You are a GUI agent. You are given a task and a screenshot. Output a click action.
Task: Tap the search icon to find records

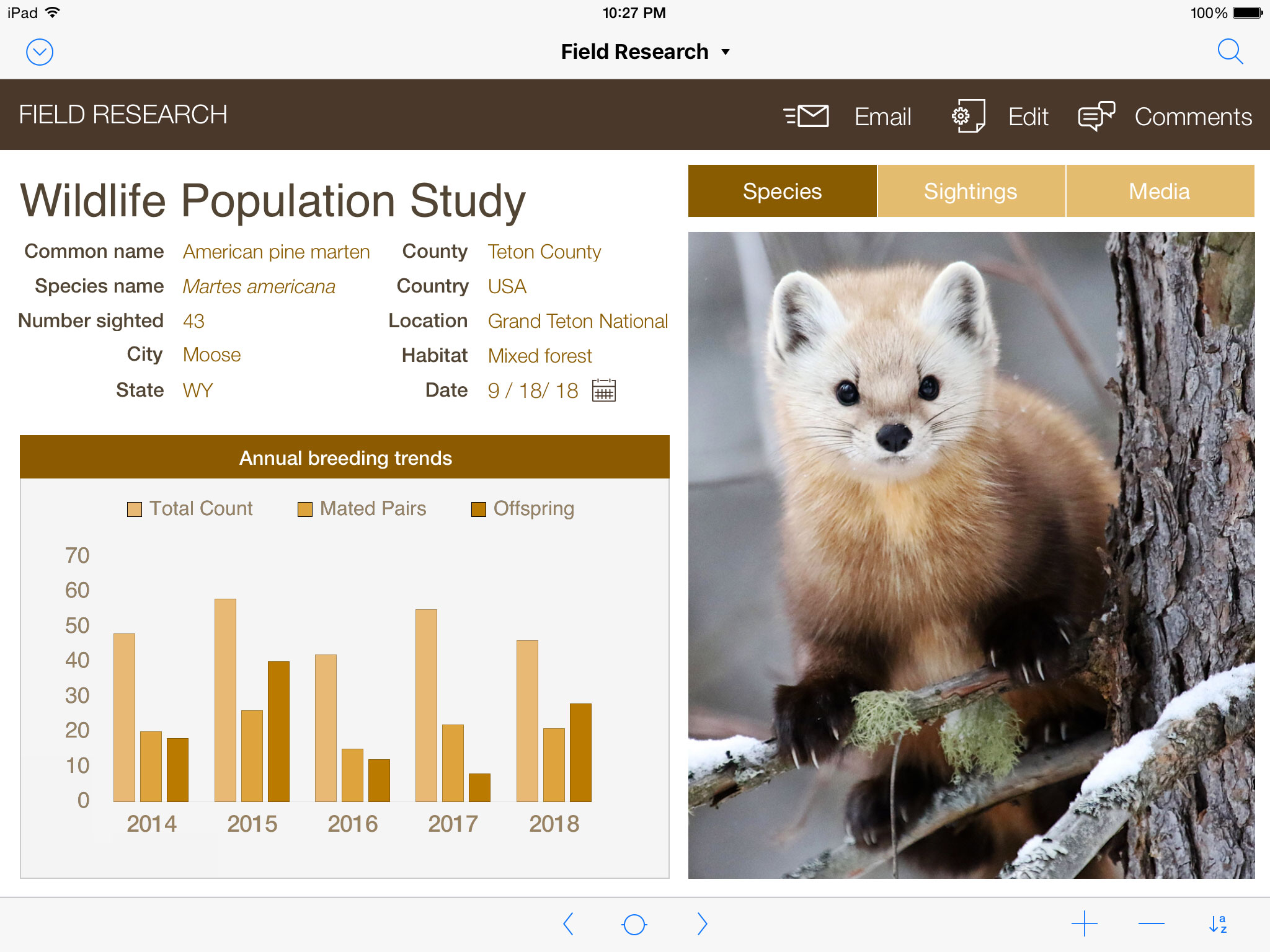pyautogui.click(x=1233, y=50)
